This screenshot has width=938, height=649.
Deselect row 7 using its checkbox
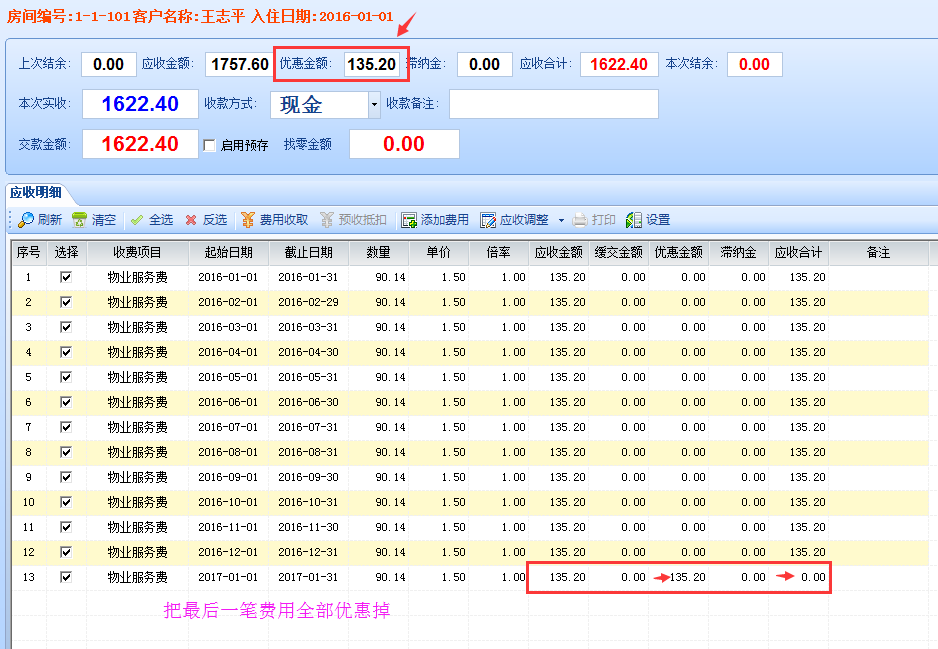pyautogui.click(x=66, y=427)
